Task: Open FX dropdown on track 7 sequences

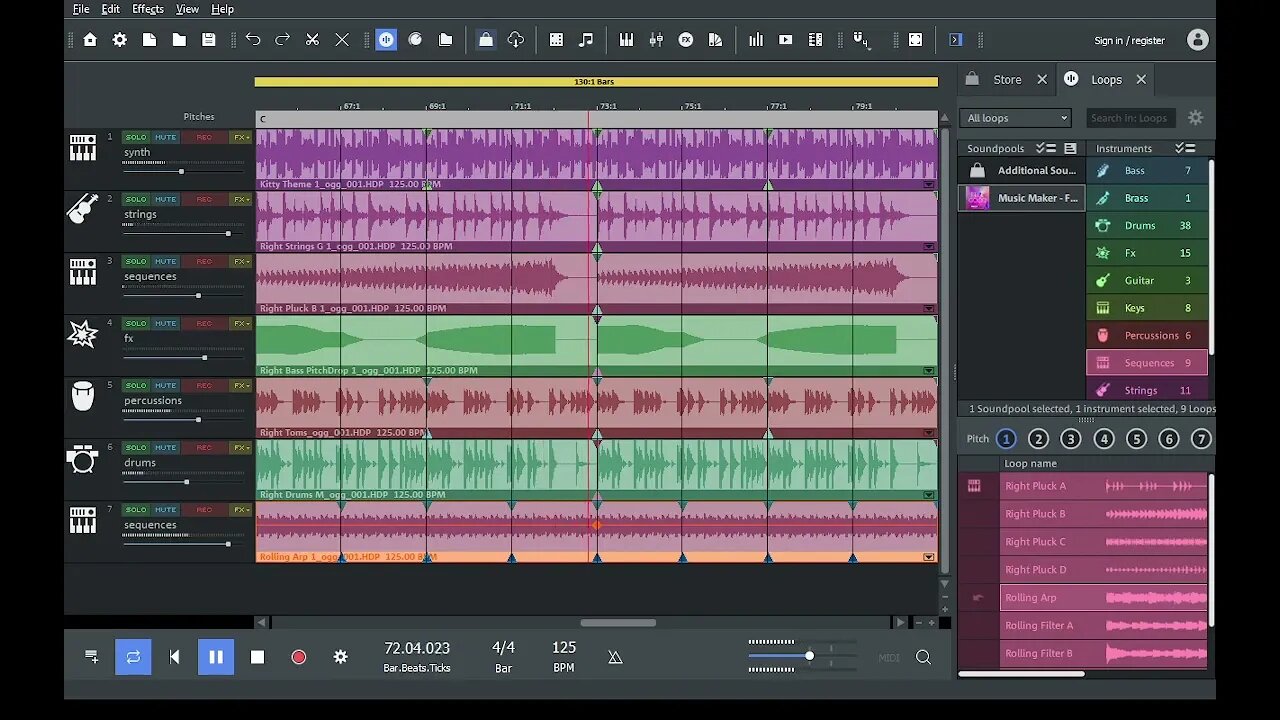Action: (x=240, y=510)
